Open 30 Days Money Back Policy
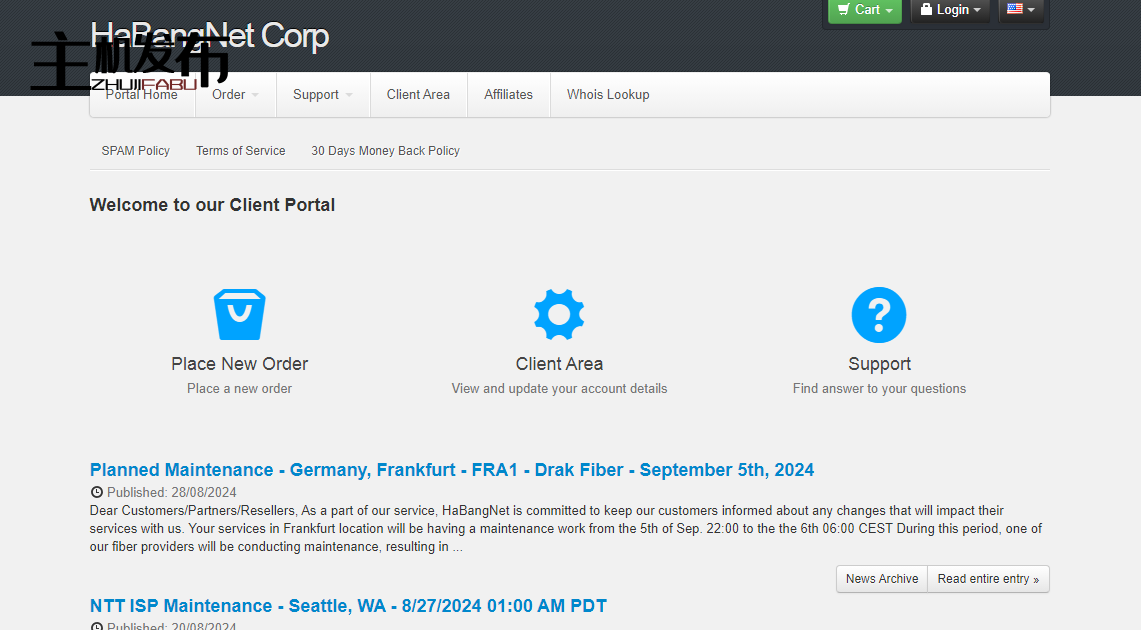 [385, 151]
